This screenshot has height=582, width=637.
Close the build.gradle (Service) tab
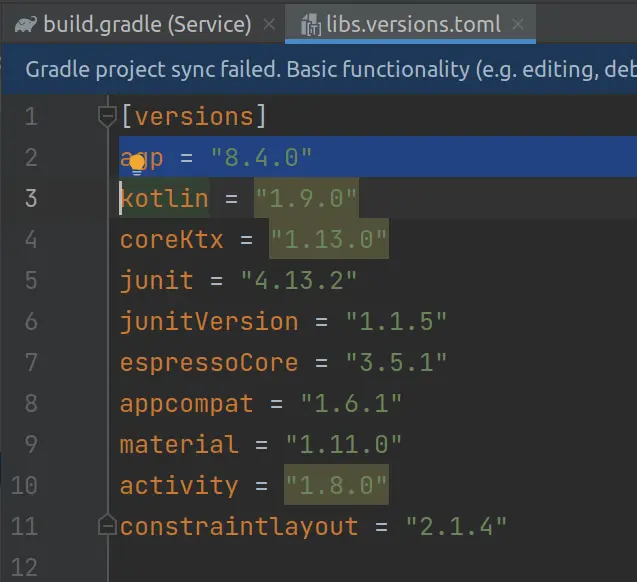coord(269,24)
